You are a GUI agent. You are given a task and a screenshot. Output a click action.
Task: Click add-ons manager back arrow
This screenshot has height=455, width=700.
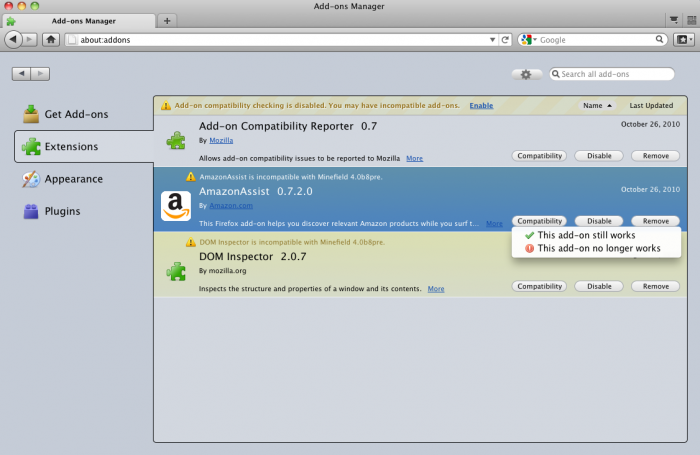tap(21, 74)
